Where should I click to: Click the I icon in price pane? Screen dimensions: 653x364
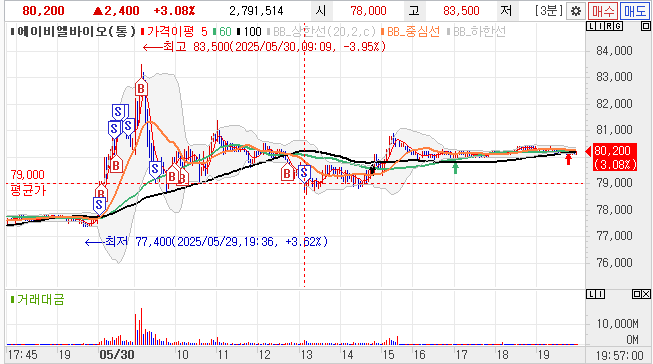pos(600,27)
